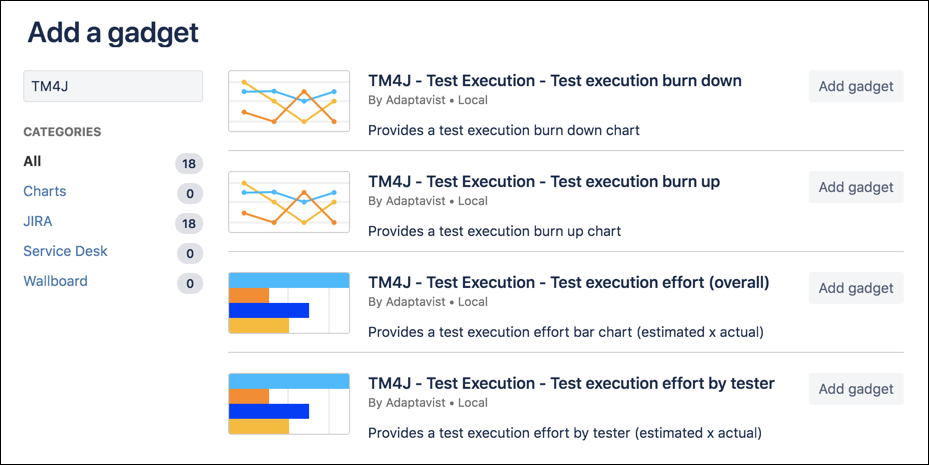Add the Test execution burn up gadget
This screenshot has height=465, width=929.
[856, 187]
